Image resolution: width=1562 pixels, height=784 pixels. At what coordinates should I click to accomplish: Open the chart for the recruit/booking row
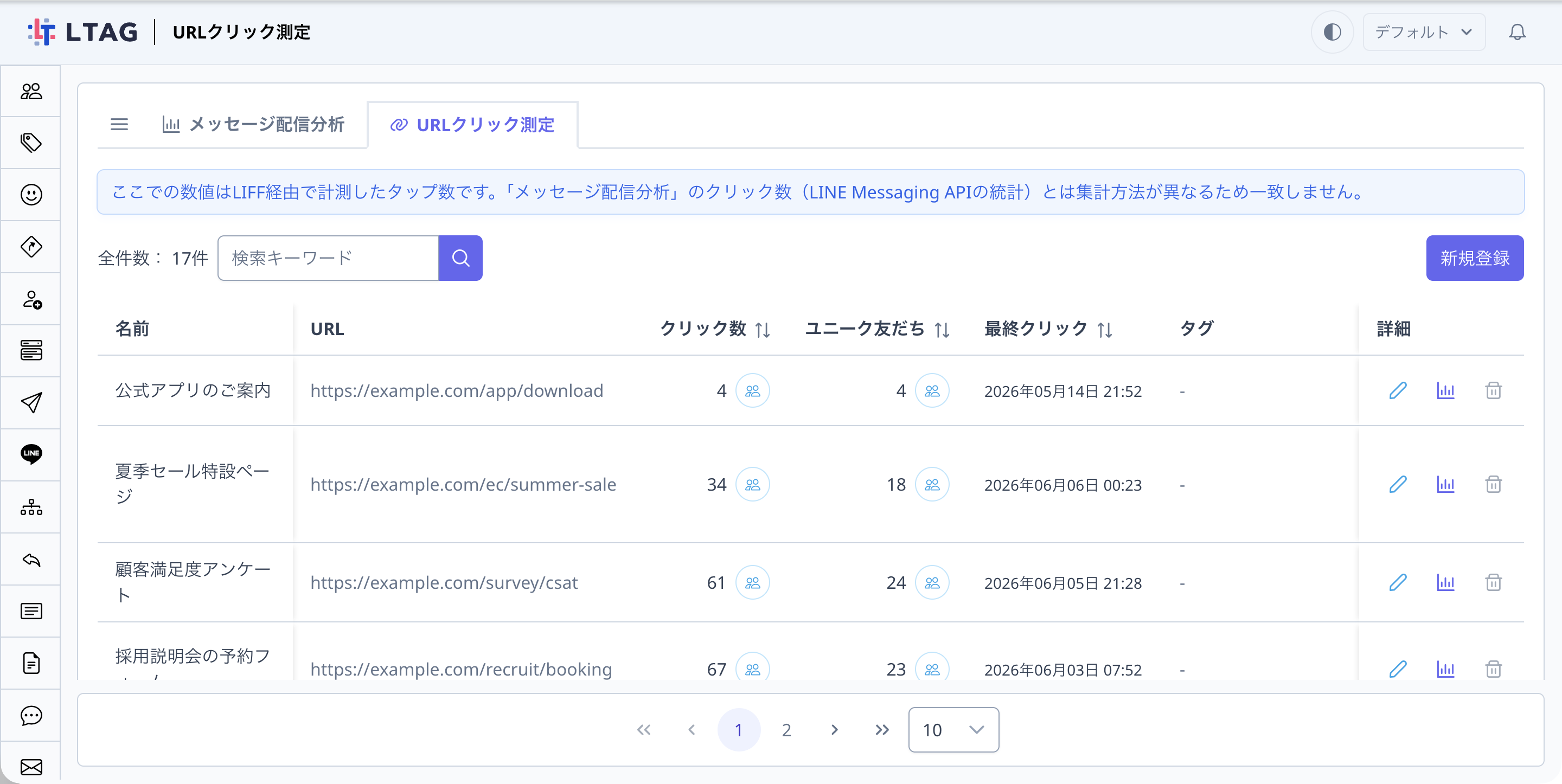[1445, 669]
